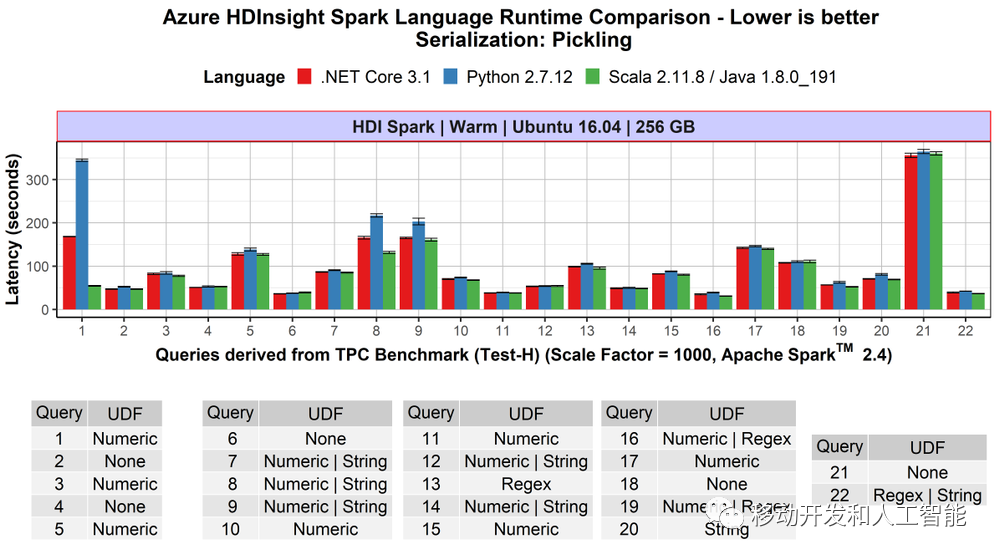Viewport: 999px width, 559px height.
Task: Click the 'None' UDF cell for query 2
Action: (x=125, y=461)
